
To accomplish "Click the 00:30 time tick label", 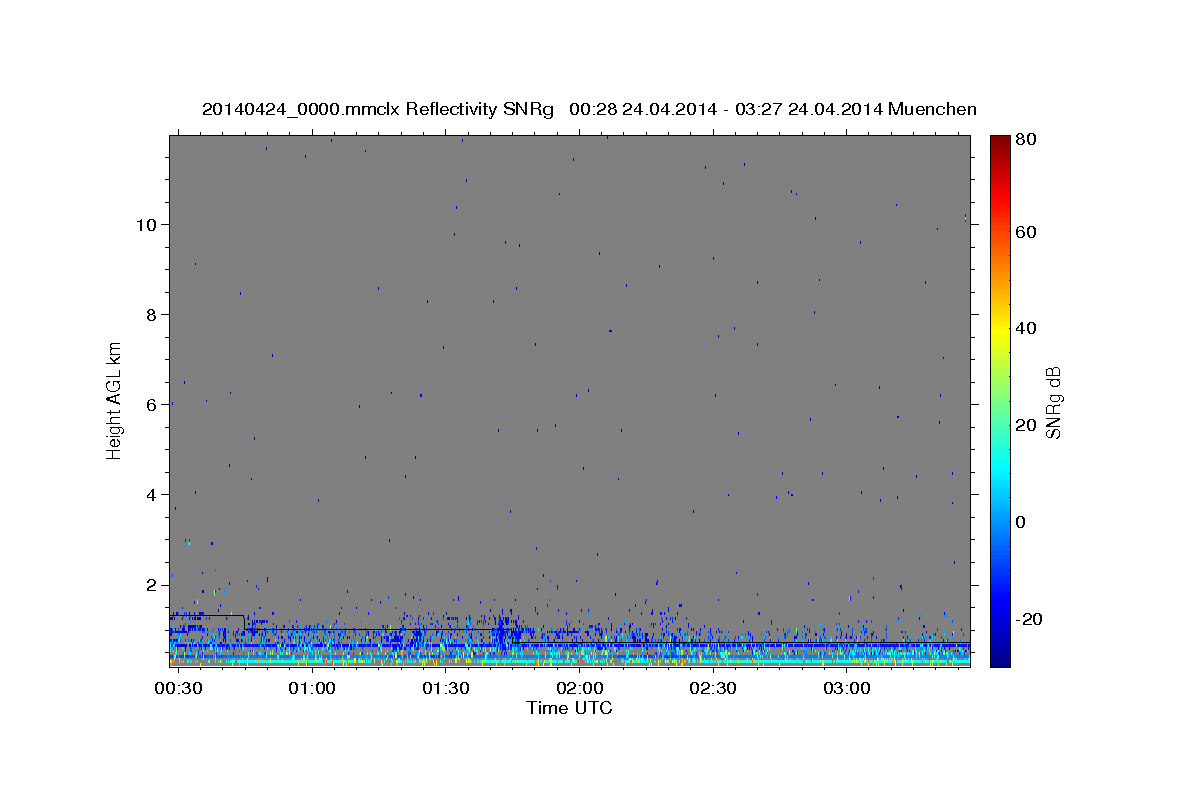I will 179,689.
